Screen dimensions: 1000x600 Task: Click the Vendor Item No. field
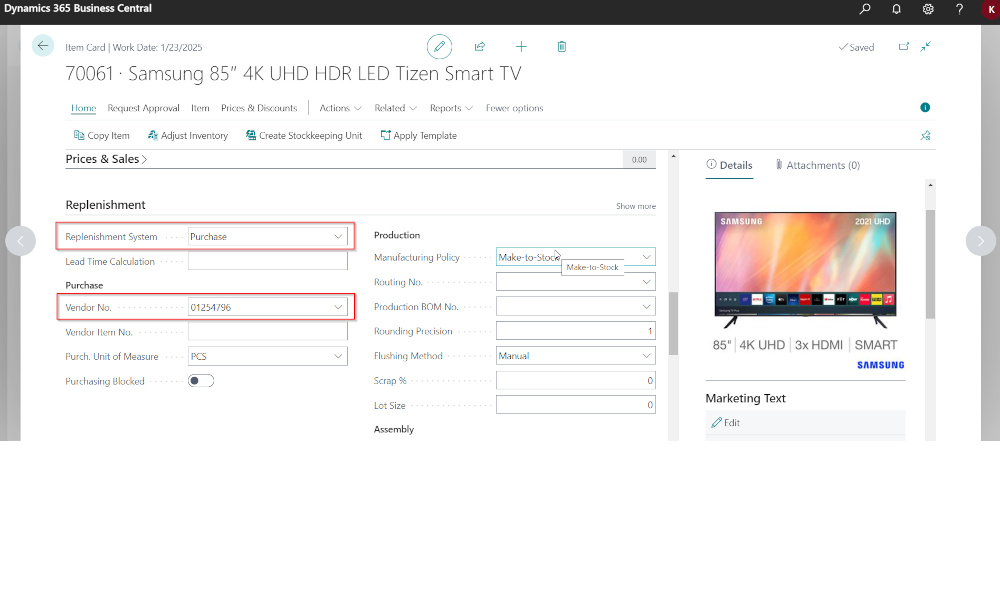point(268,332)
